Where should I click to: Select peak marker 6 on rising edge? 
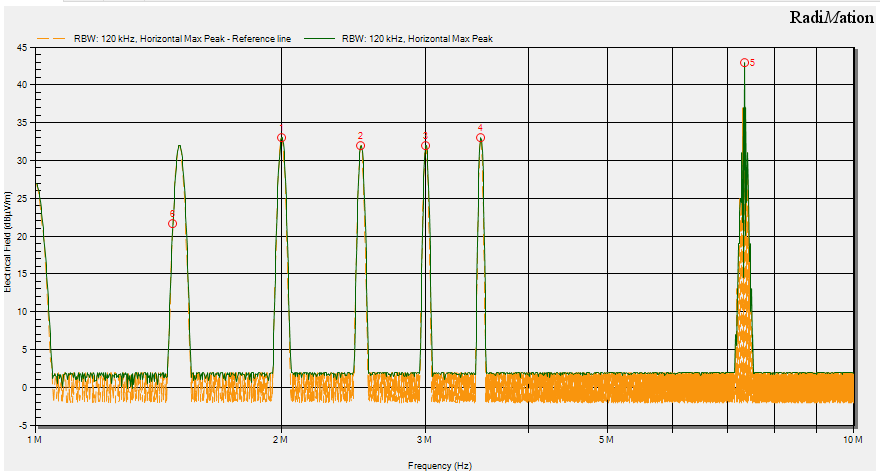tap(172, 224)
